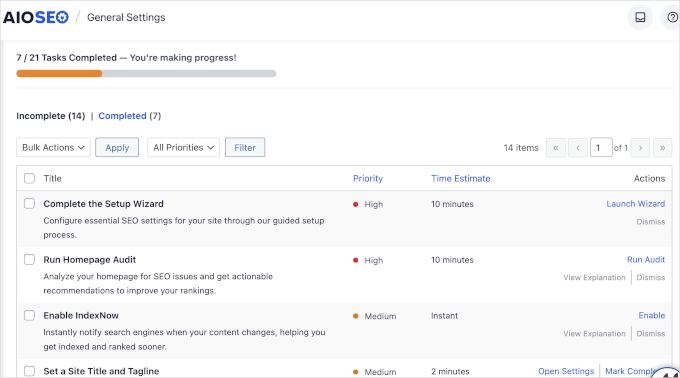Dismiss the Complete the Setup Wizard task
The image size is (680, 378).
(651, 222)
